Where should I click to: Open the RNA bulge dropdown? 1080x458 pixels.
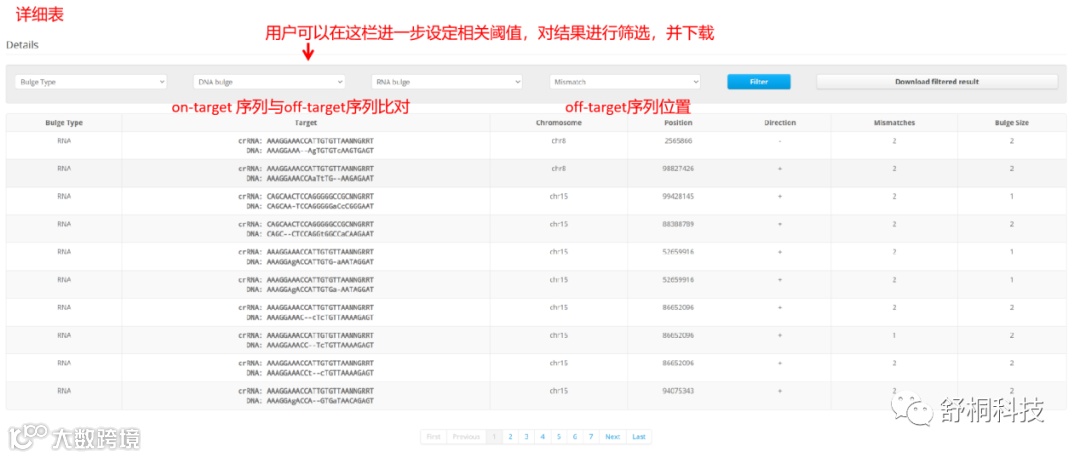446,81
